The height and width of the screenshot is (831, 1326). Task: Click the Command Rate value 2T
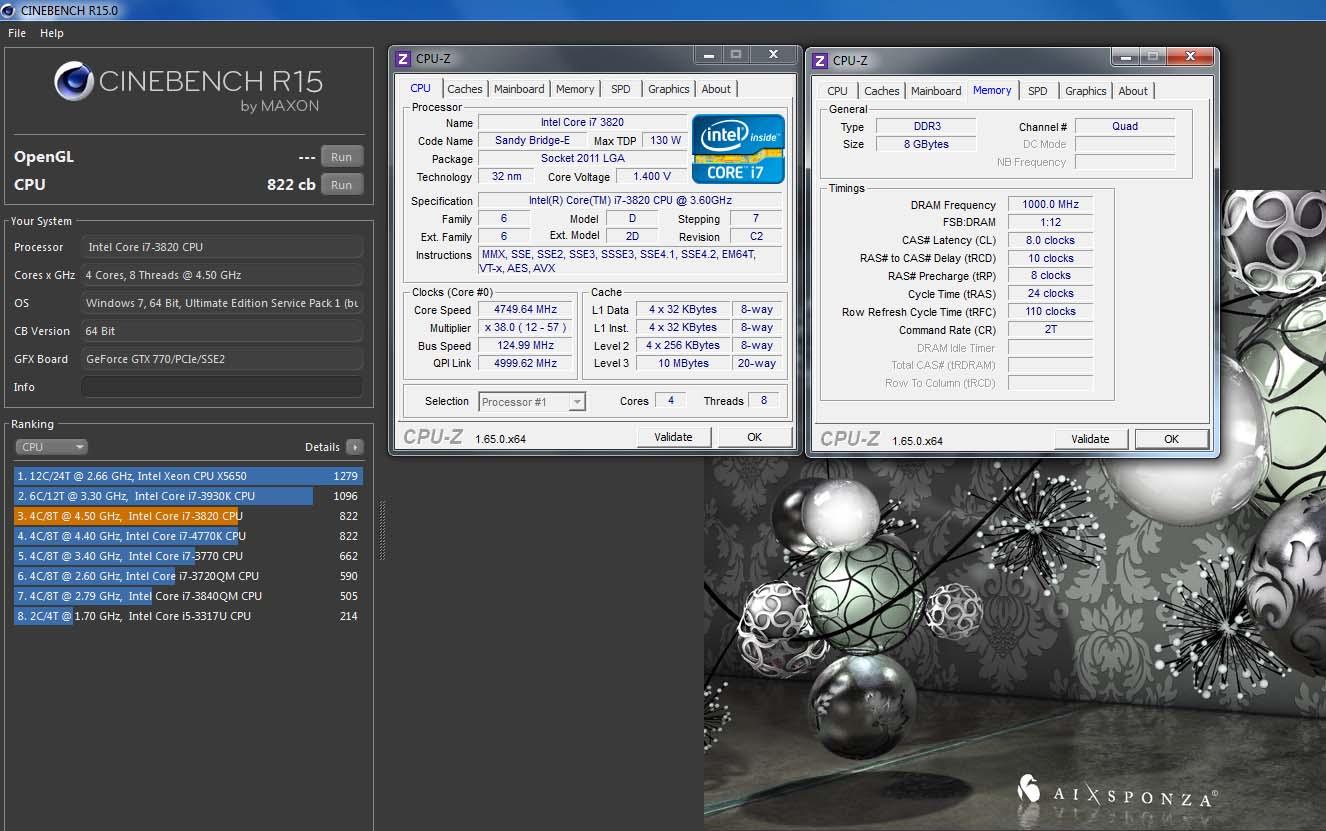click(1051, 330)
